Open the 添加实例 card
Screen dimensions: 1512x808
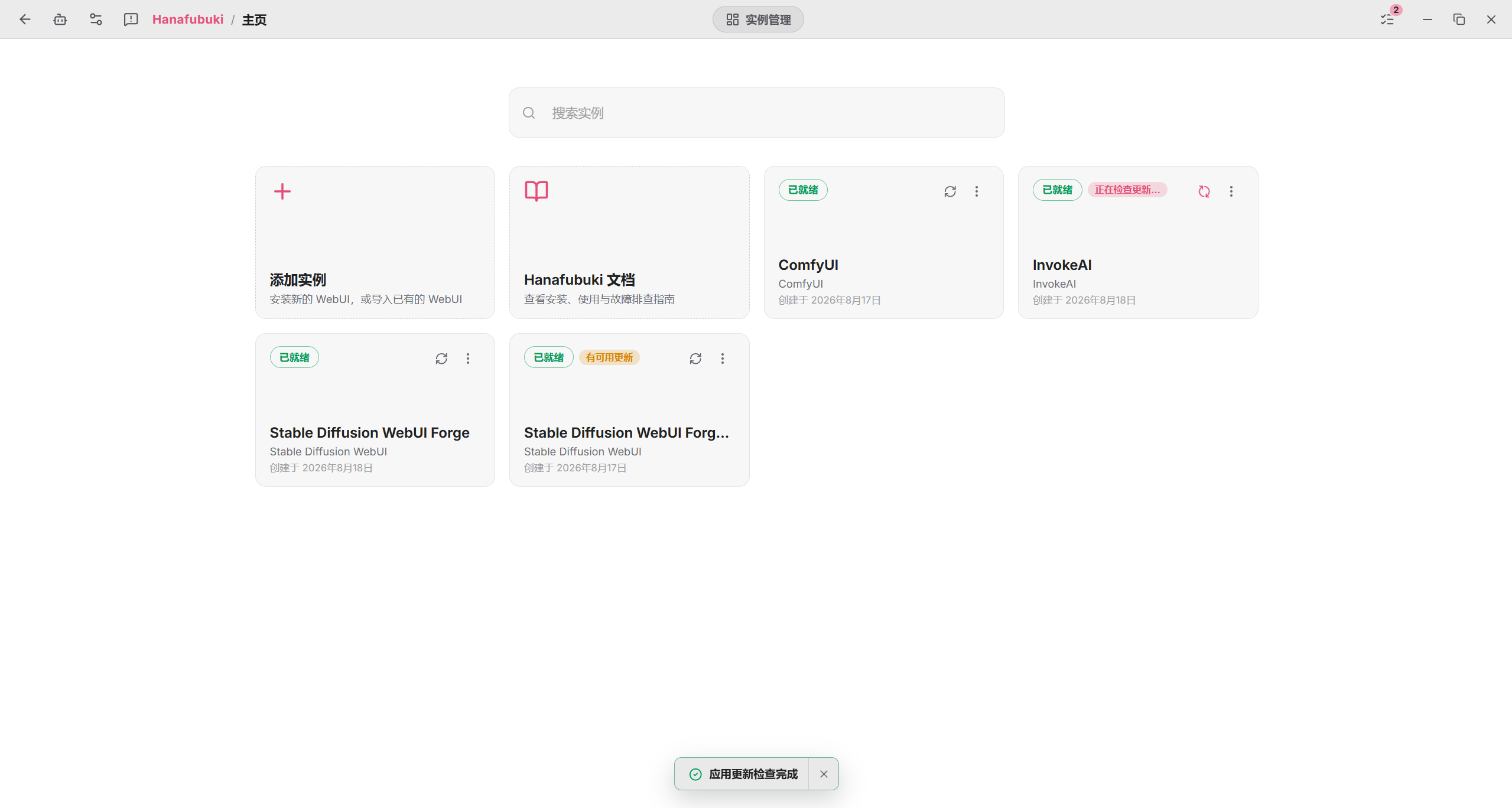coord(375,242)
